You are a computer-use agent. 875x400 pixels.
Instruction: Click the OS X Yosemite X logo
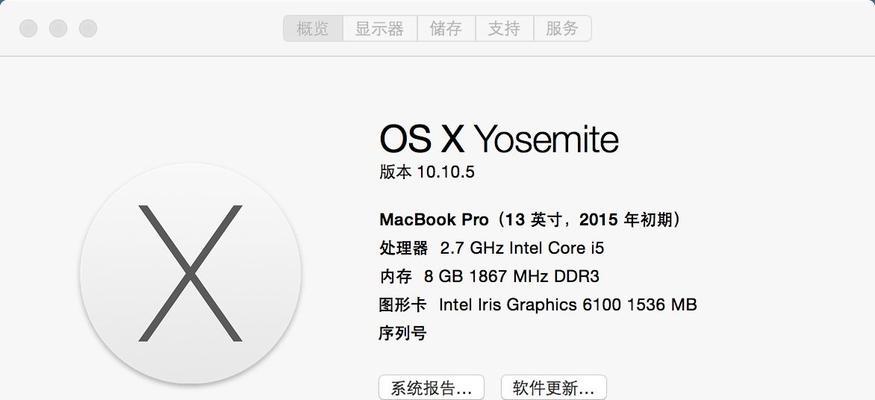click(190, 273)
